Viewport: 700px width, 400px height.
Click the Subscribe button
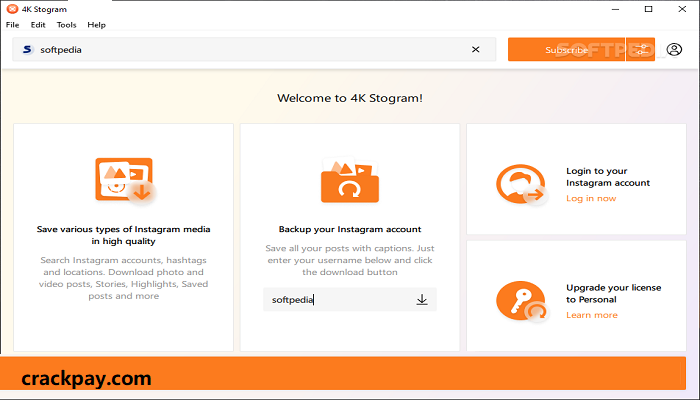click(x=567, y=50)
